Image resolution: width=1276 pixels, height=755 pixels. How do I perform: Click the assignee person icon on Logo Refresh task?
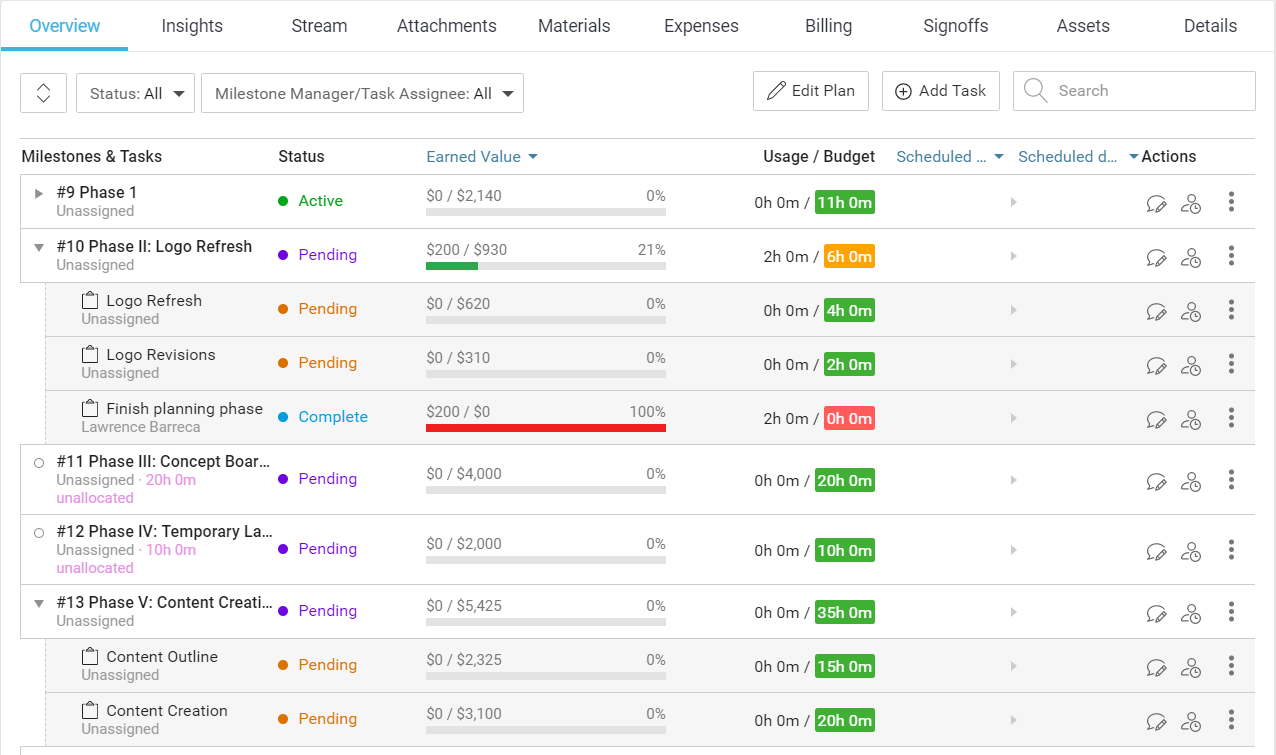click(1191, 310)
